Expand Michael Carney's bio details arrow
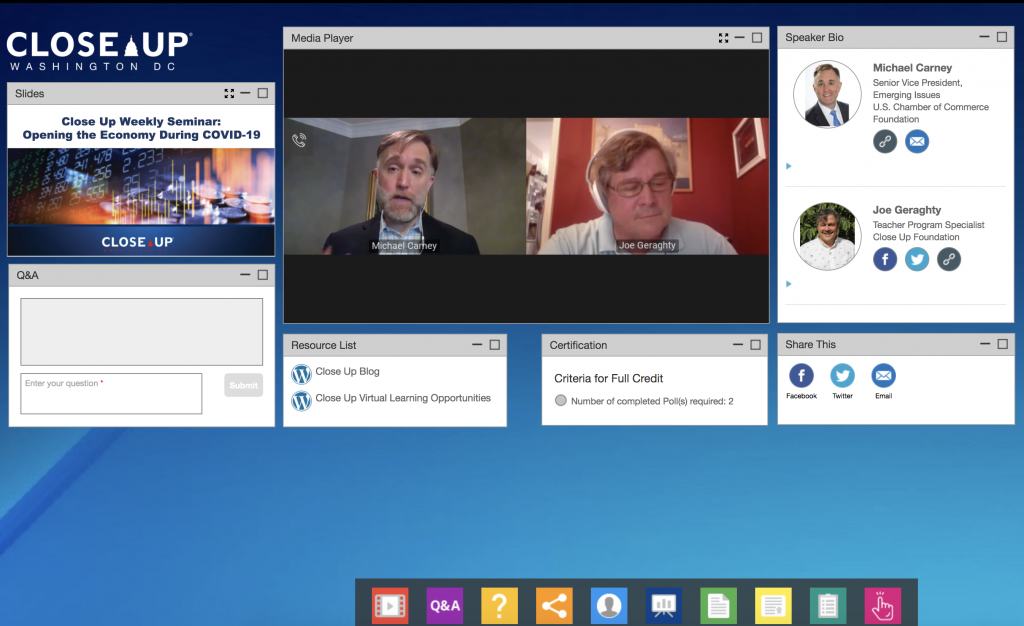This screenshot has width=1024, height=626. (x=788, y=166)
